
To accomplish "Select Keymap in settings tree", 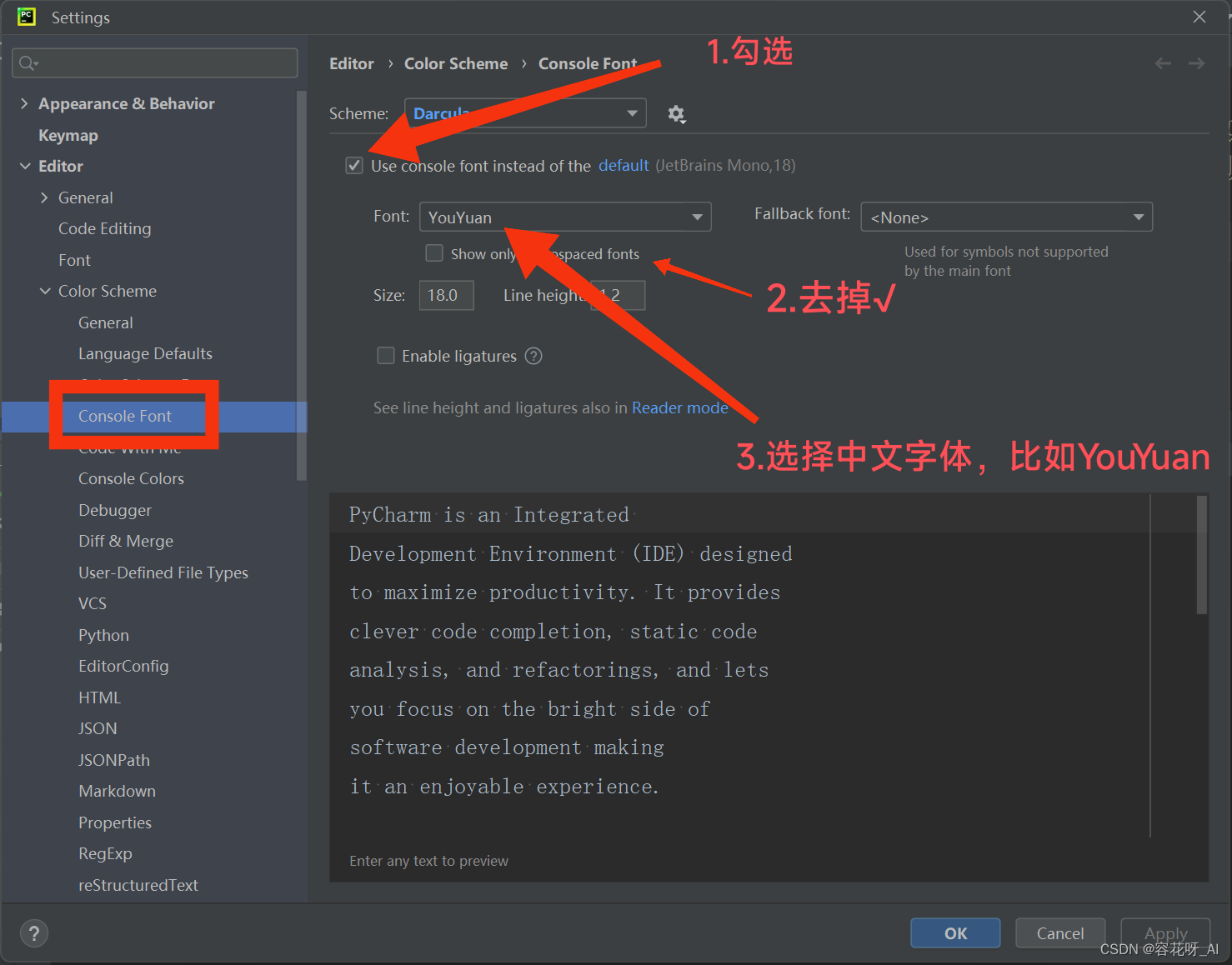I will tap(68, 135).
